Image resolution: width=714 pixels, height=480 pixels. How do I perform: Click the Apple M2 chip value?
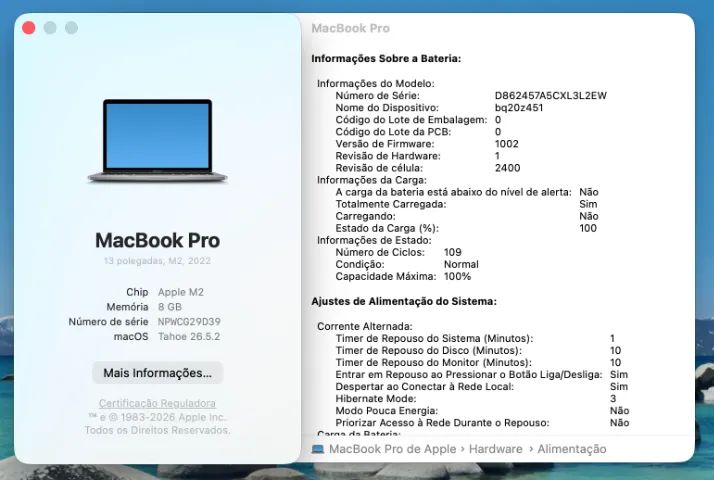click(x=181, y=292)
